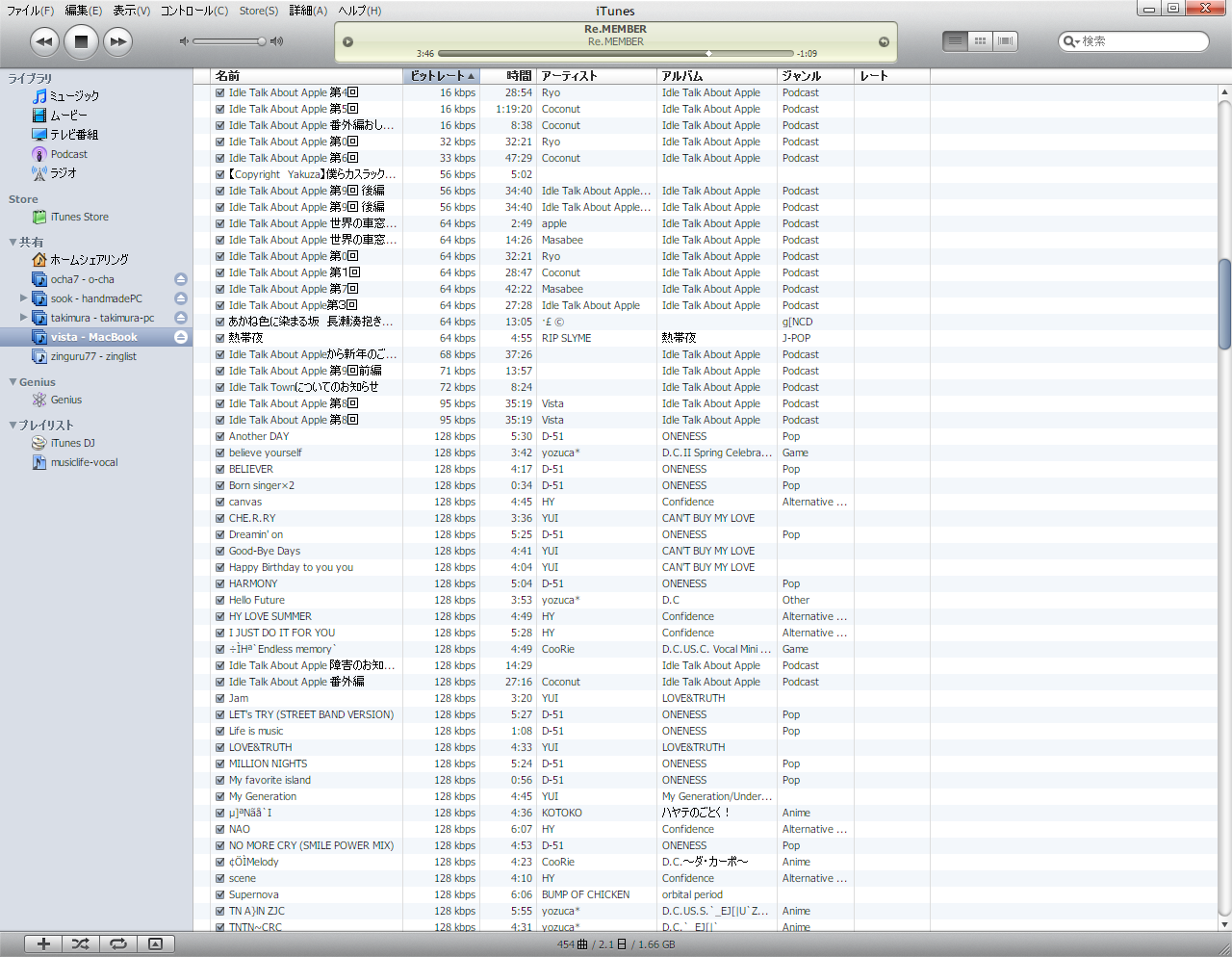Viewport: 1232px width, 957px height.
Task: Open the Podcast library item
Action: coord(60,154)
